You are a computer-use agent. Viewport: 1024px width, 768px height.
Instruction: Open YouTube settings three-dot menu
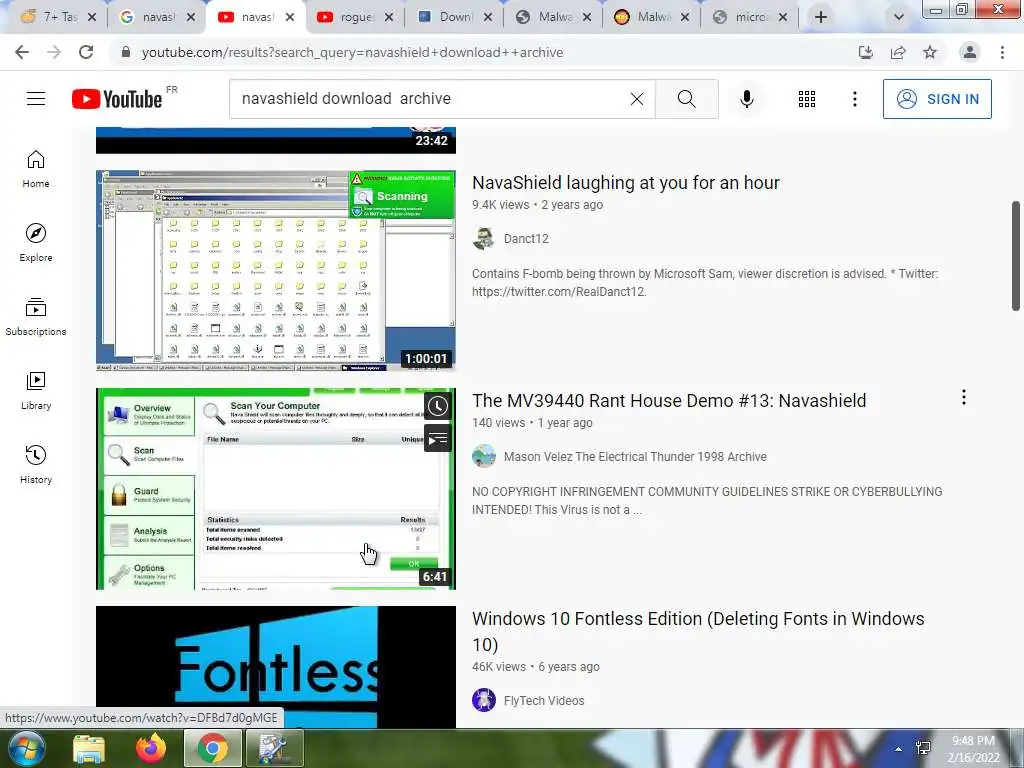point(854,99)
